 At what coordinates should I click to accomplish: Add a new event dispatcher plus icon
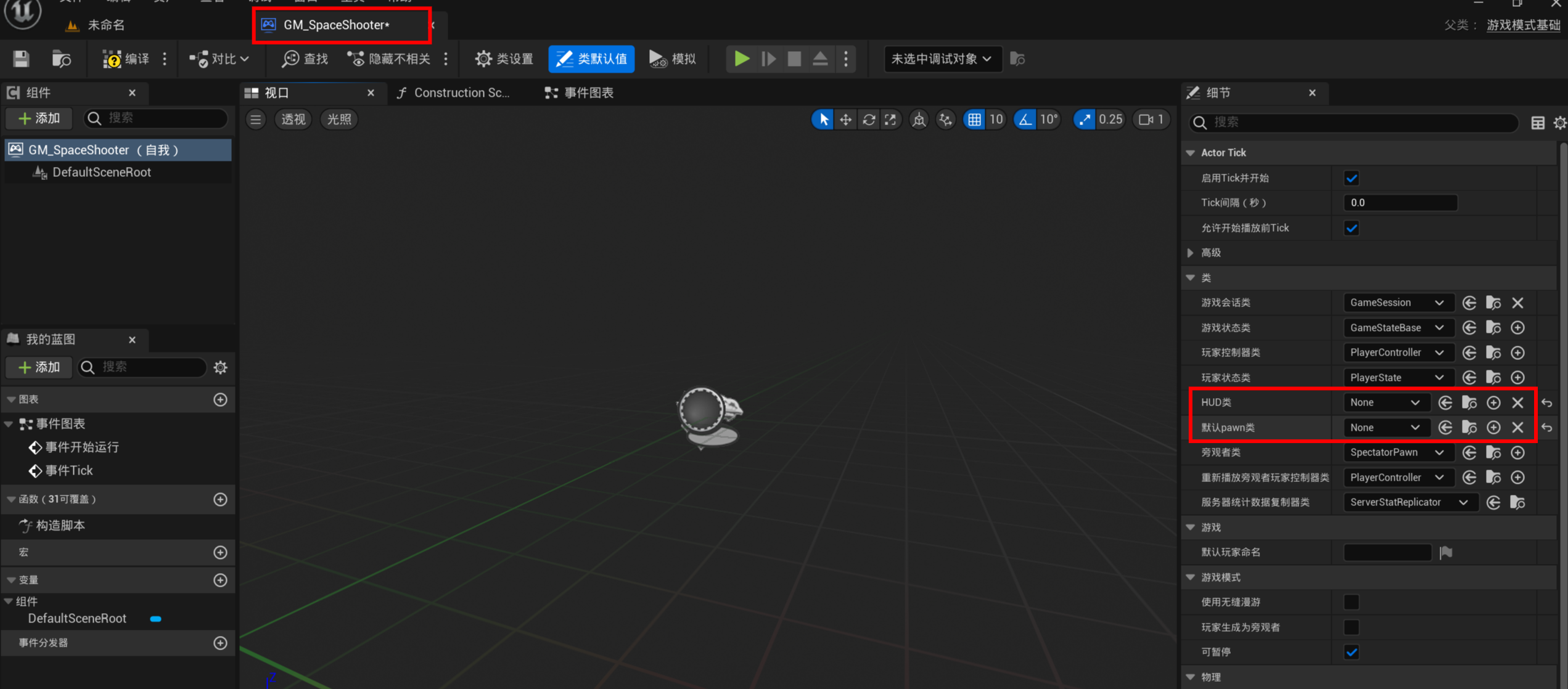pyautogui.click(x=220, y=643)
